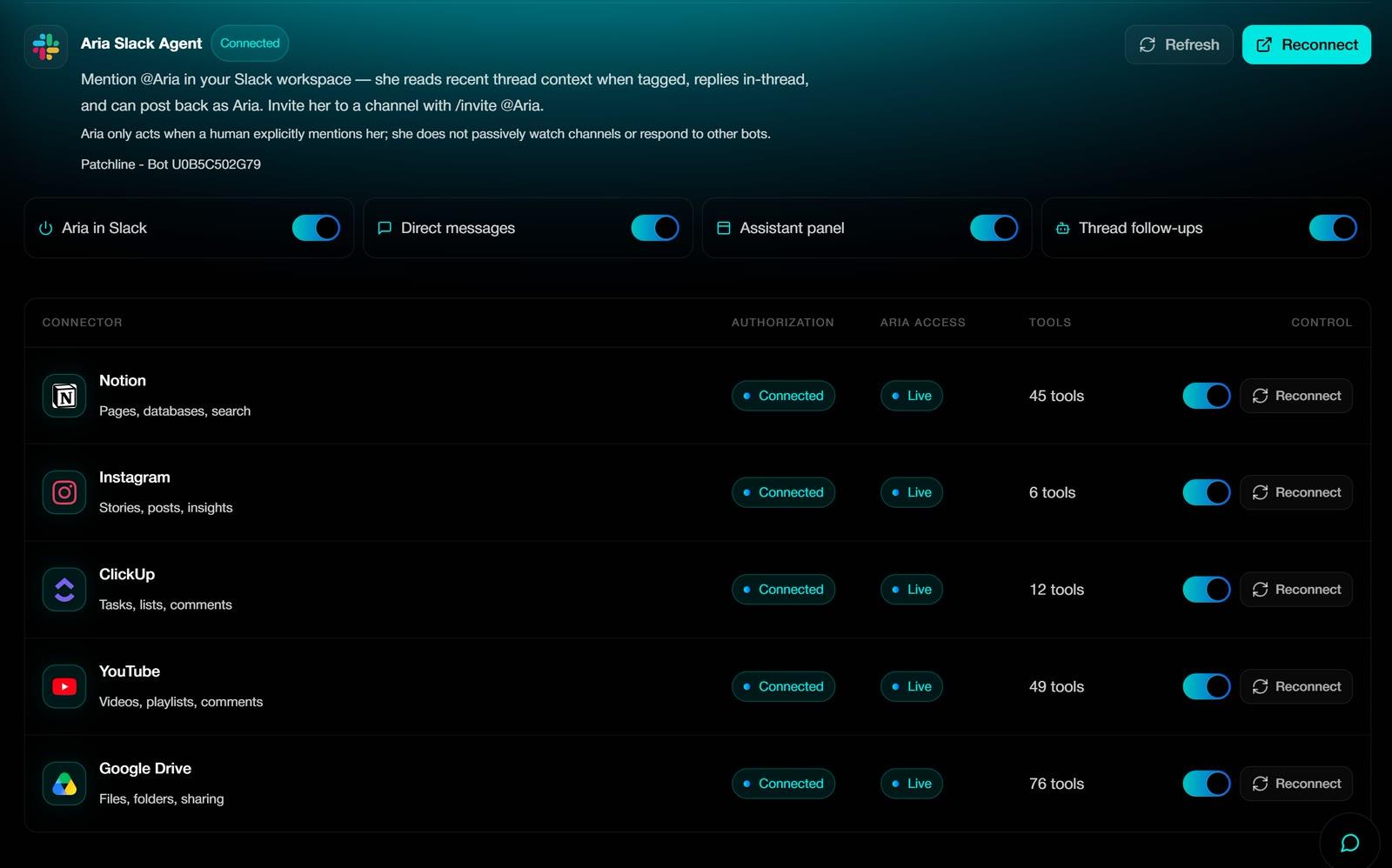Reconnect the Google Drive connector
The height and width of the screenshot is (868, 1392).
click(x=1296, y=784)
